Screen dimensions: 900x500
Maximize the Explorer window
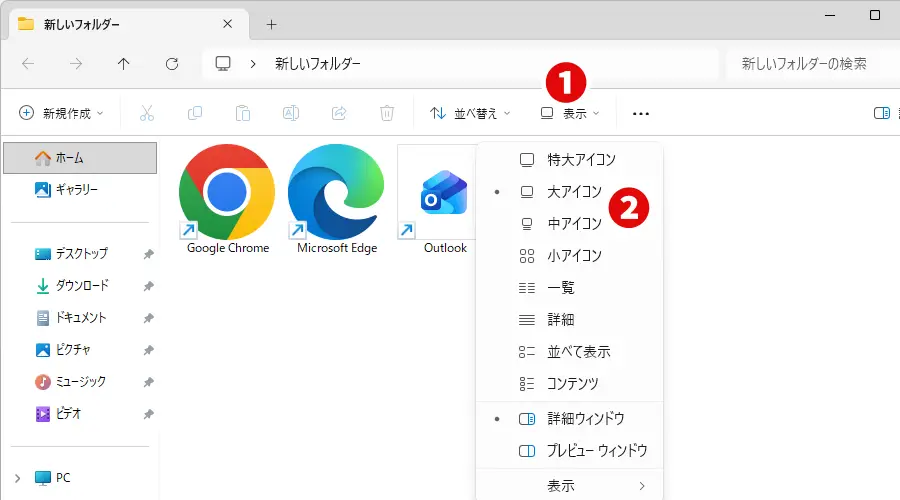pyautogui.click(x=875, y=15)
